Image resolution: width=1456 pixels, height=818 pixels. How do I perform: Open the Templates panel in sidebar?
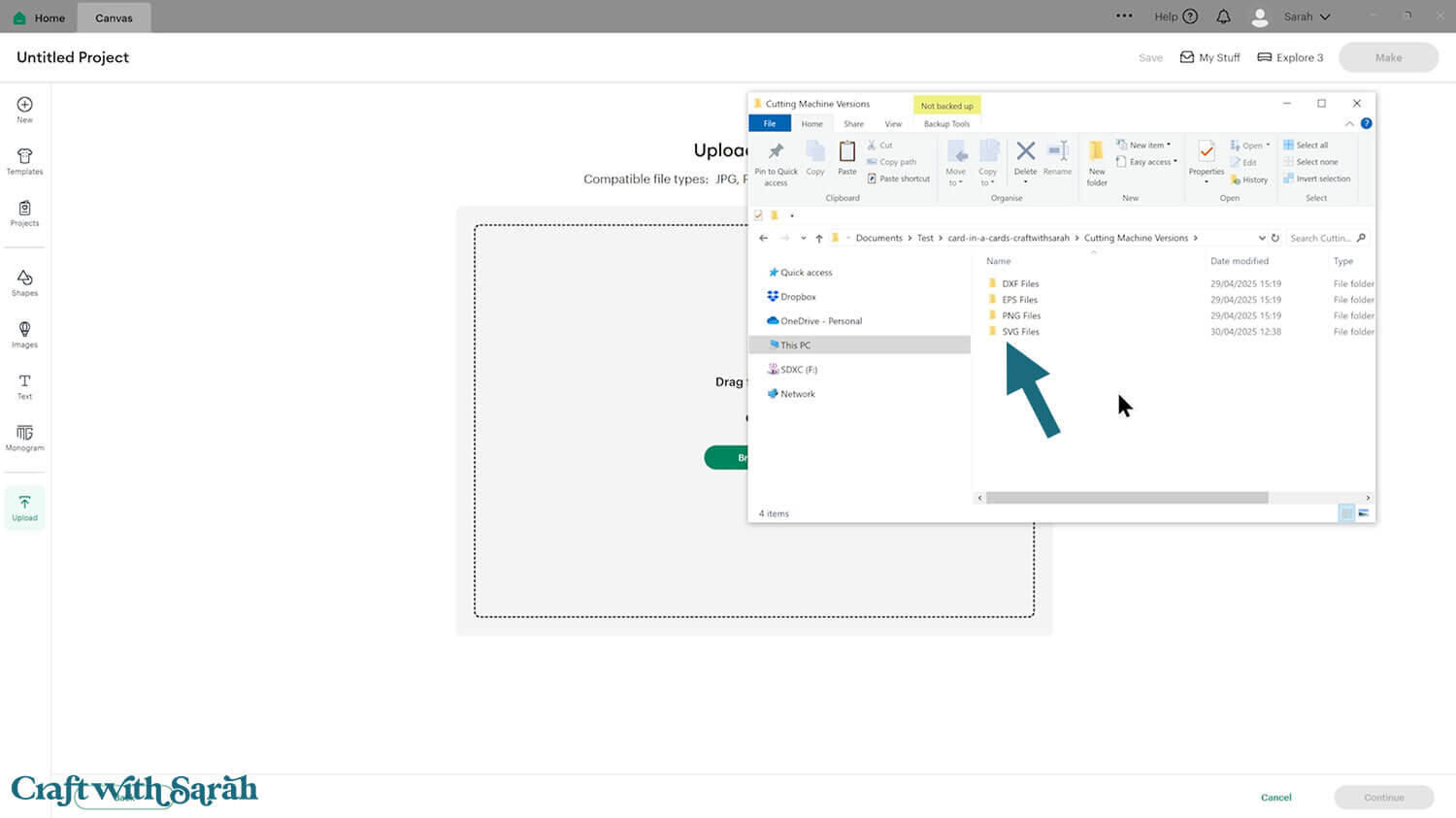point(24,161)
